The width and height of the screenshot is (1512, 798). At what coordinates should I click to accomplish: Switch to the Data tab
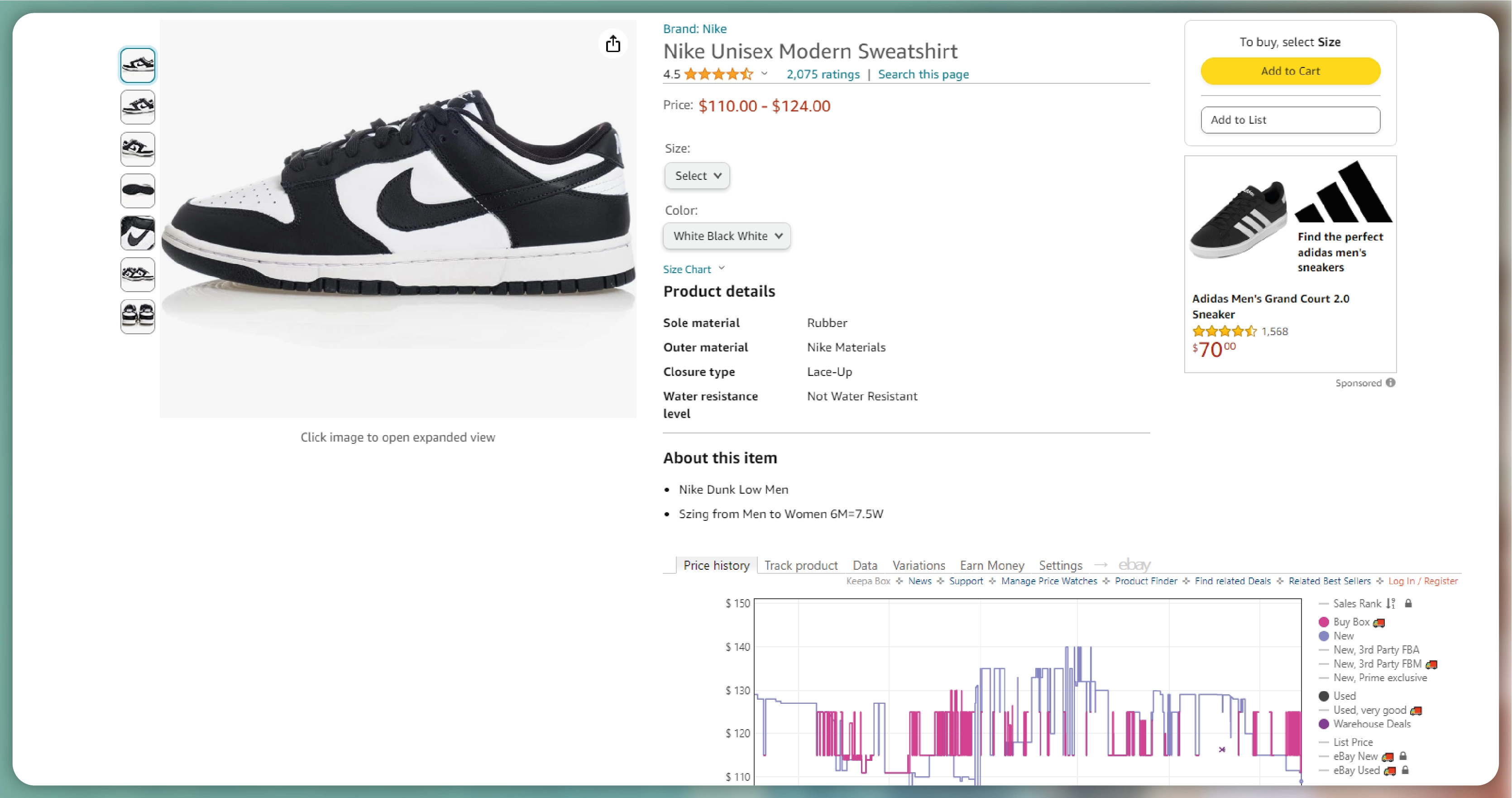[x=865, y=565]
